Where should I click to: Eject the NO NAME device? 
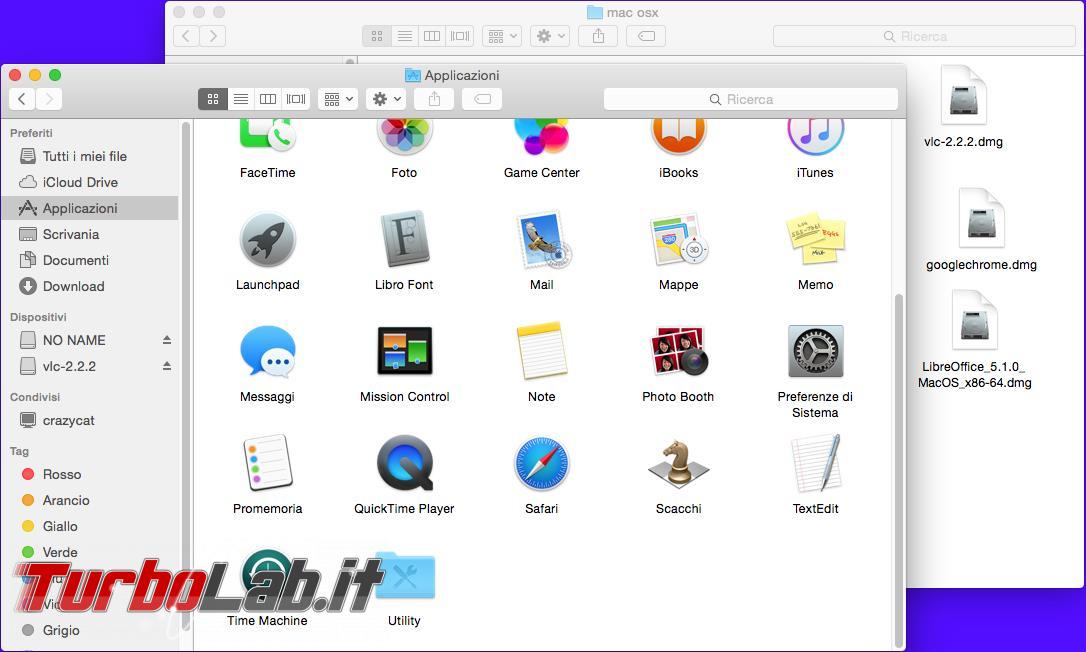pos(167,340)
